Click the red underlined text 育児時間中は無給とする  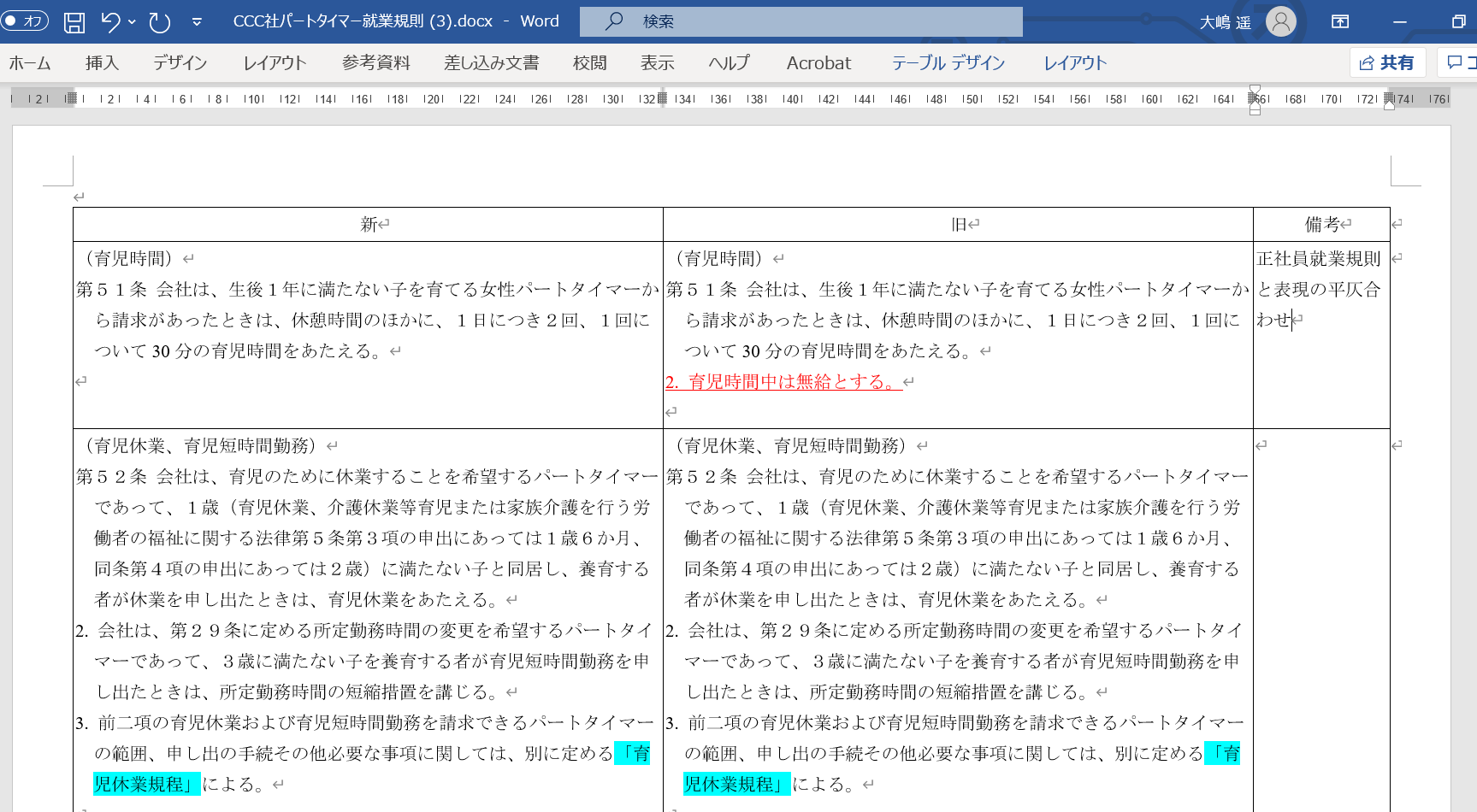pyautogui.click(x=793, y=382)
